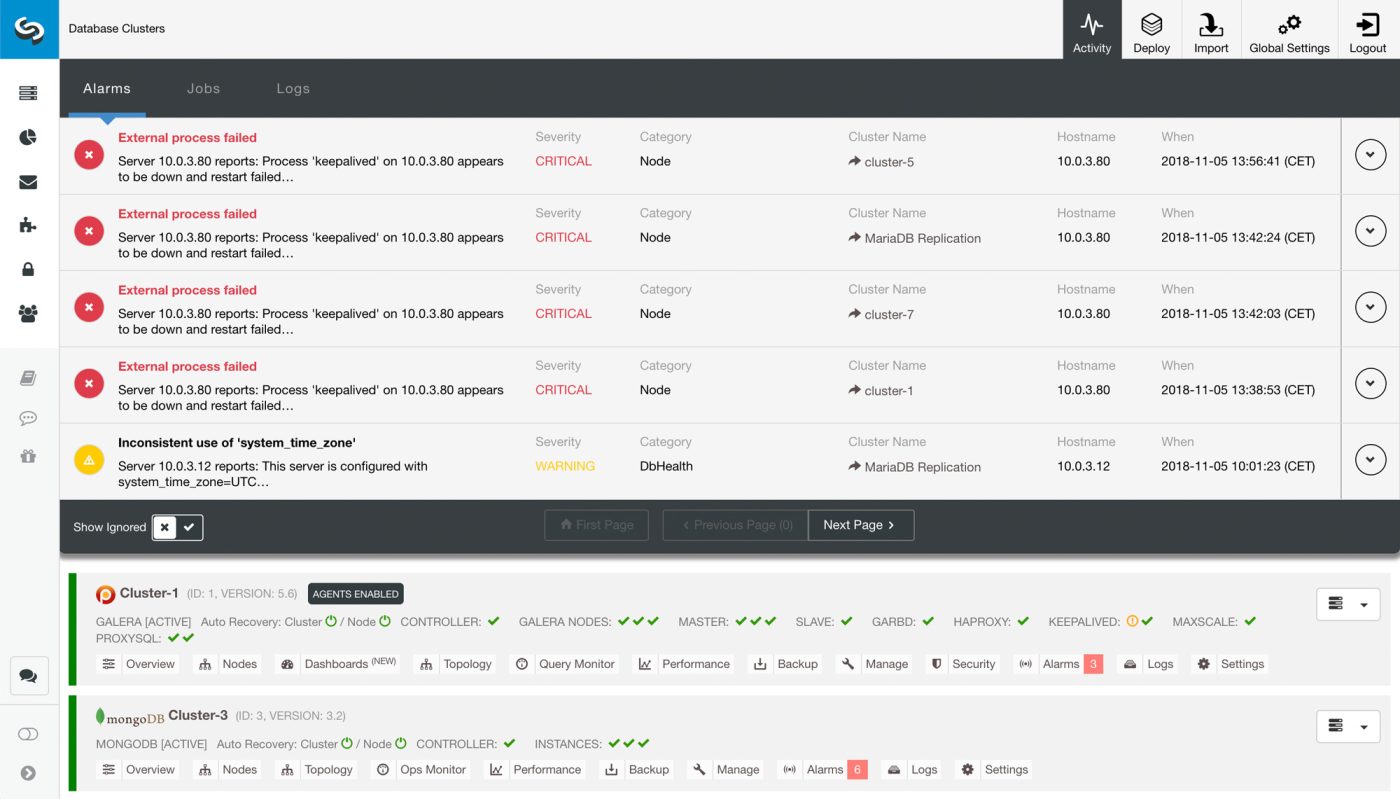Switch to the Logs tab

pos(293,88)
